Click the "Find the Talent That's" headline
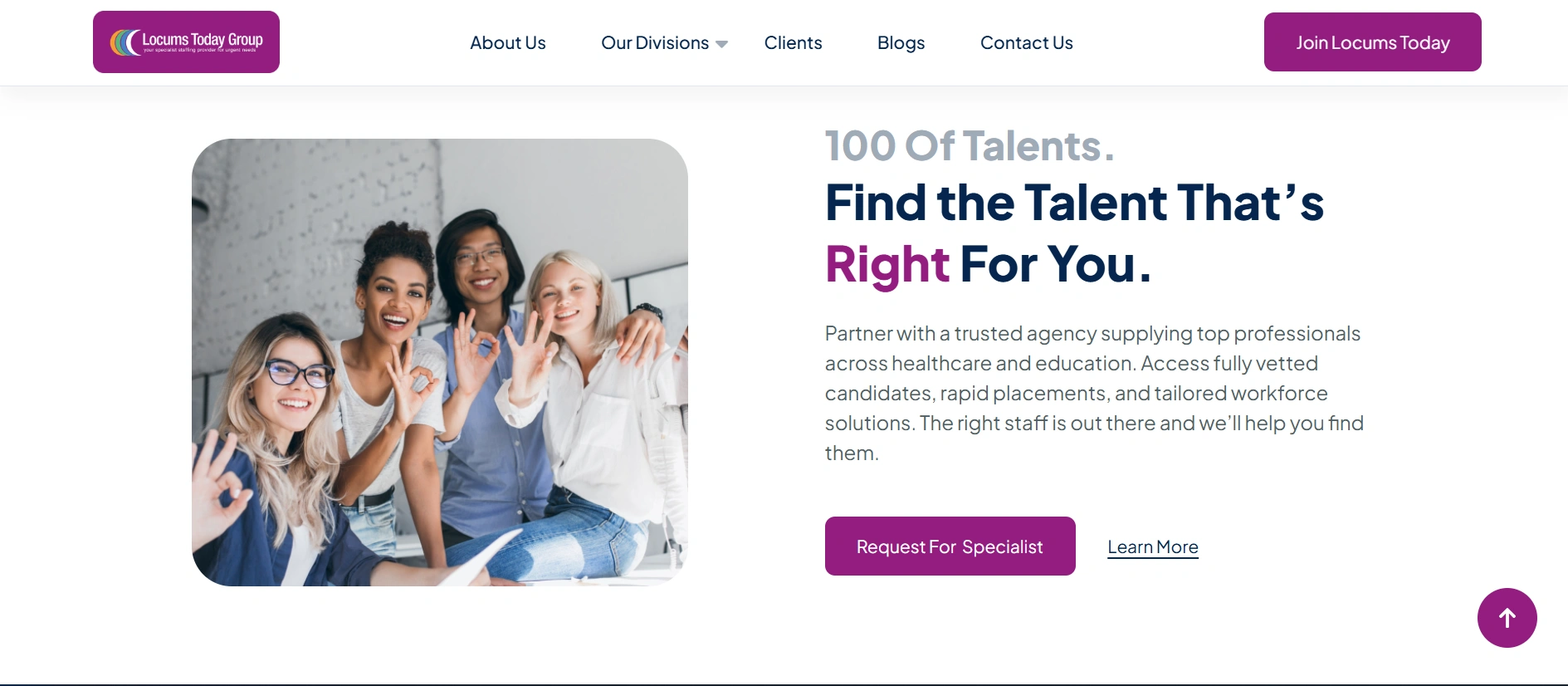This screenshot has width=1568, height=686. click(x=1073, y=203)
